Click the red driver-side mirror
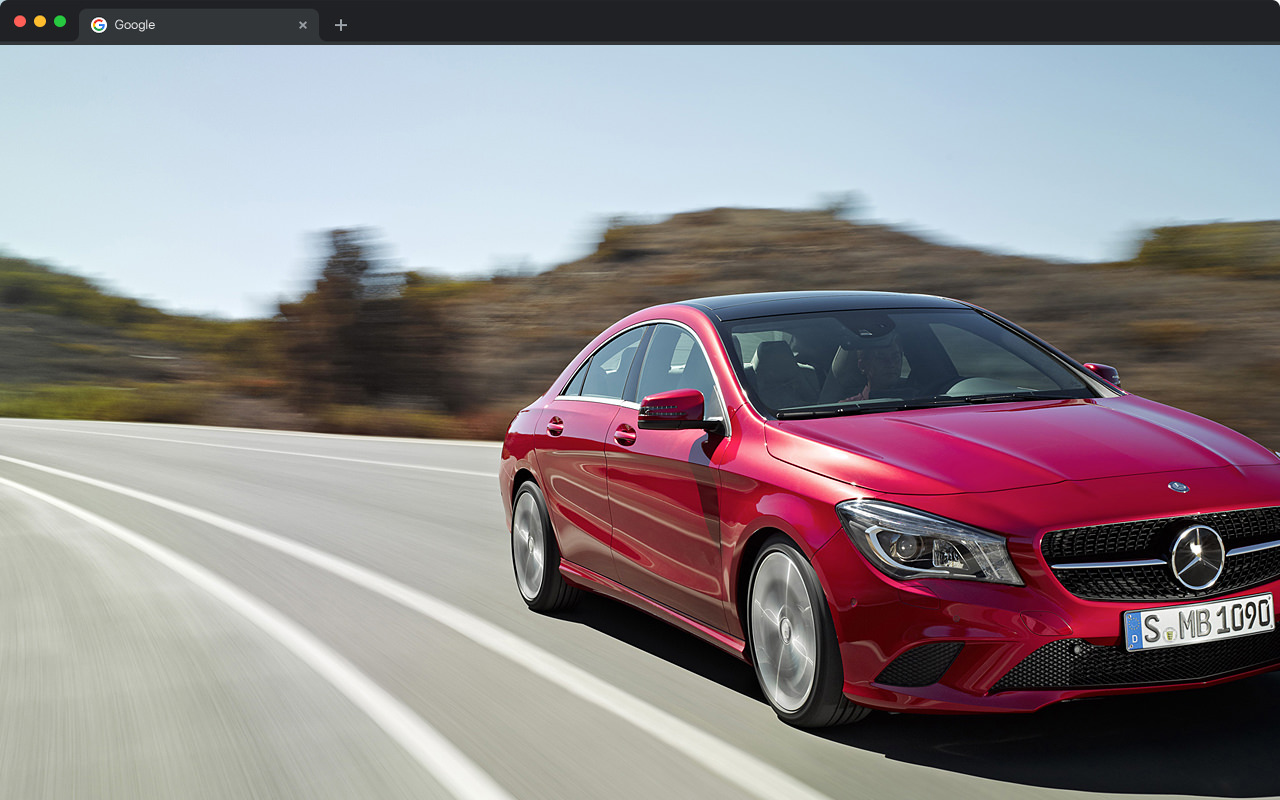Viewport: 1280px width, 800px height. pyautogui.click(x=674, y=408)
